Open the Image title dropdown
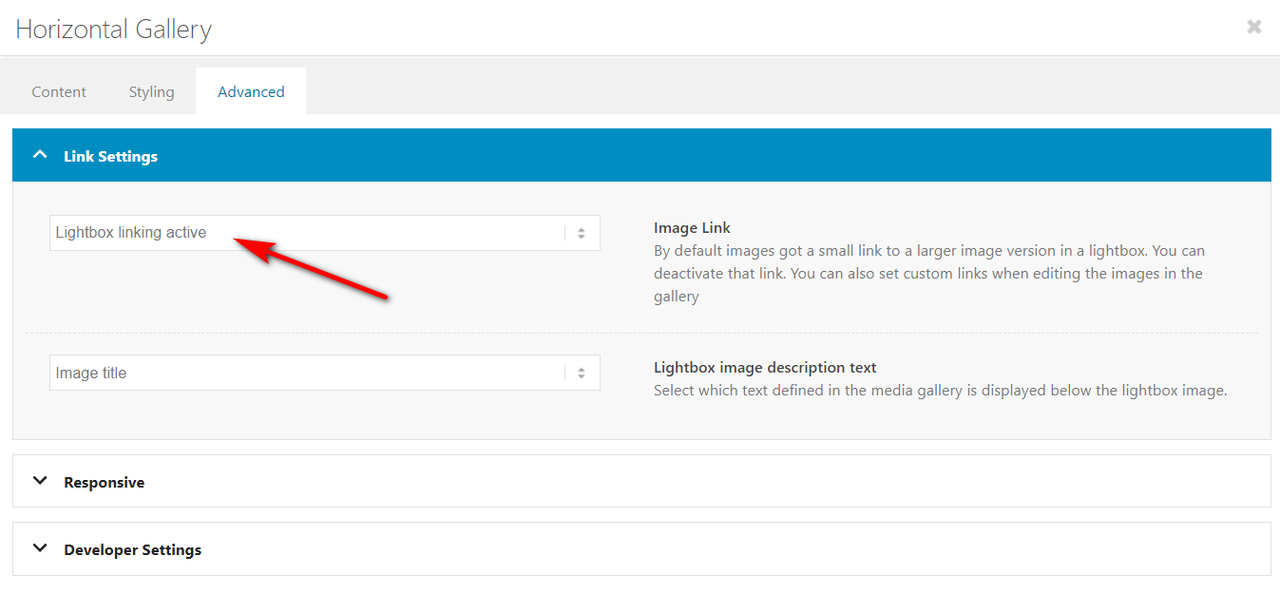Viewport: 1280px width, 615px height. [x=325, y=373]
